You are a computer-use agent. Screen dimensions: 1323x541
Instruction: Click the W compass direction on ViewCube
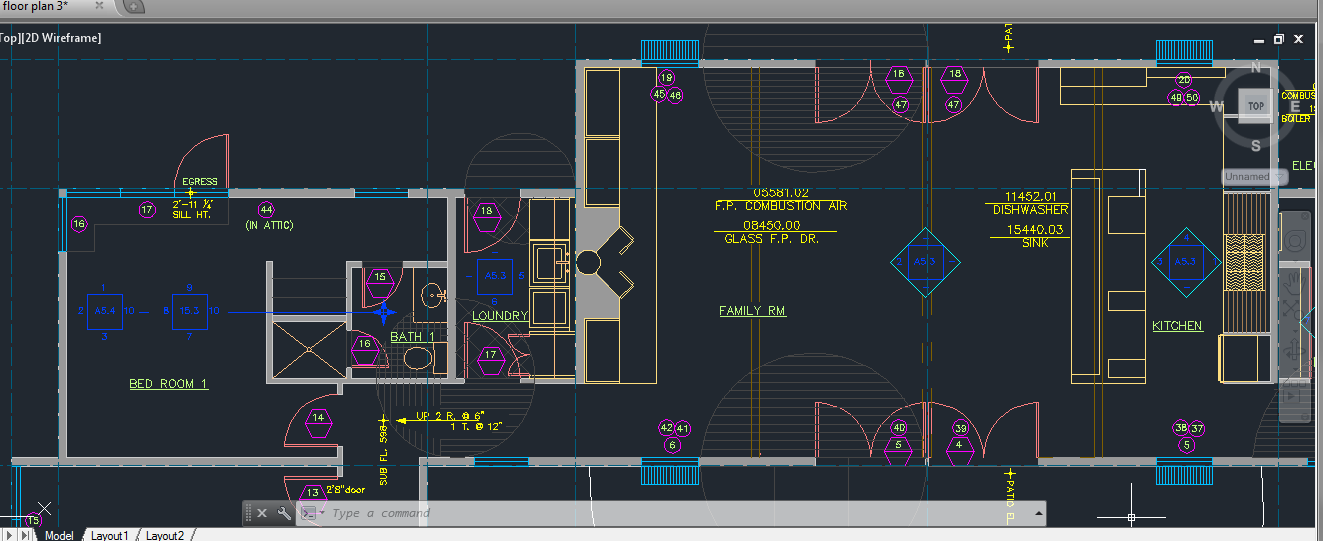[1218, 107]
